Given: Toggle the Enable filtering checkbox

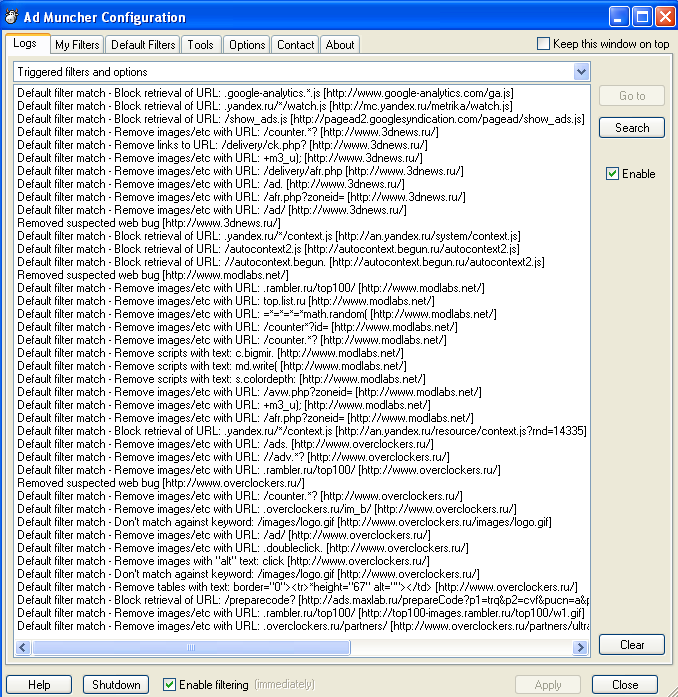Looking at the screenshot, I should [169, 685].
